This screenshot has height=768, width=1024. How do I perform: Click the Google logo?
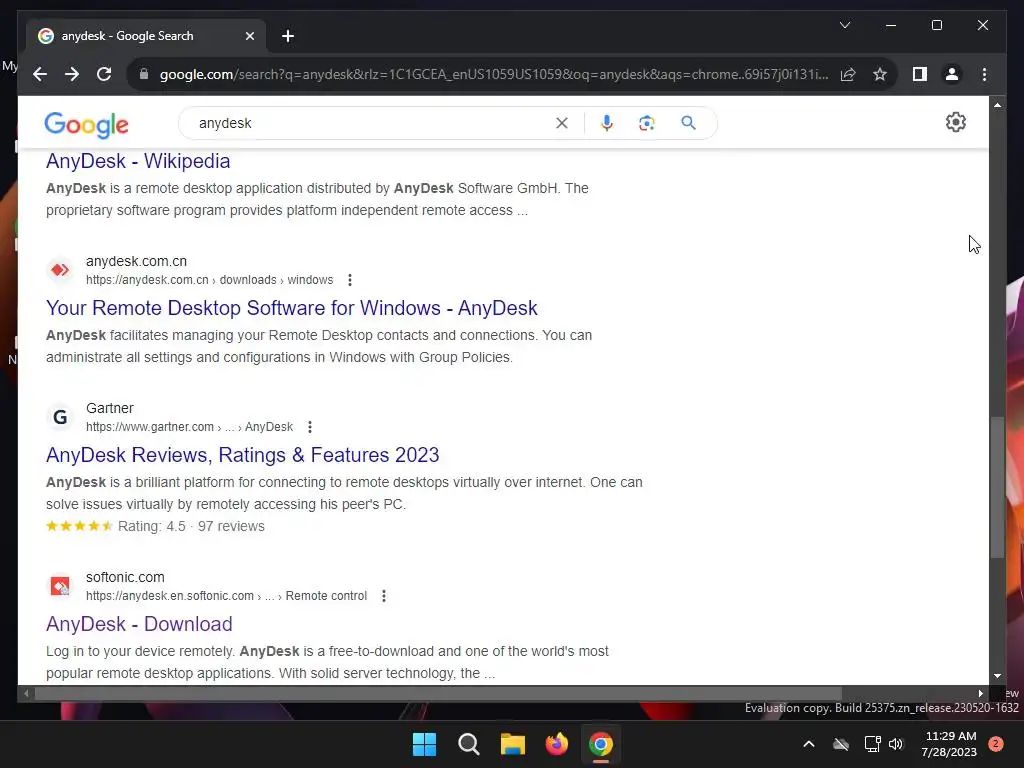click(86, 124)
